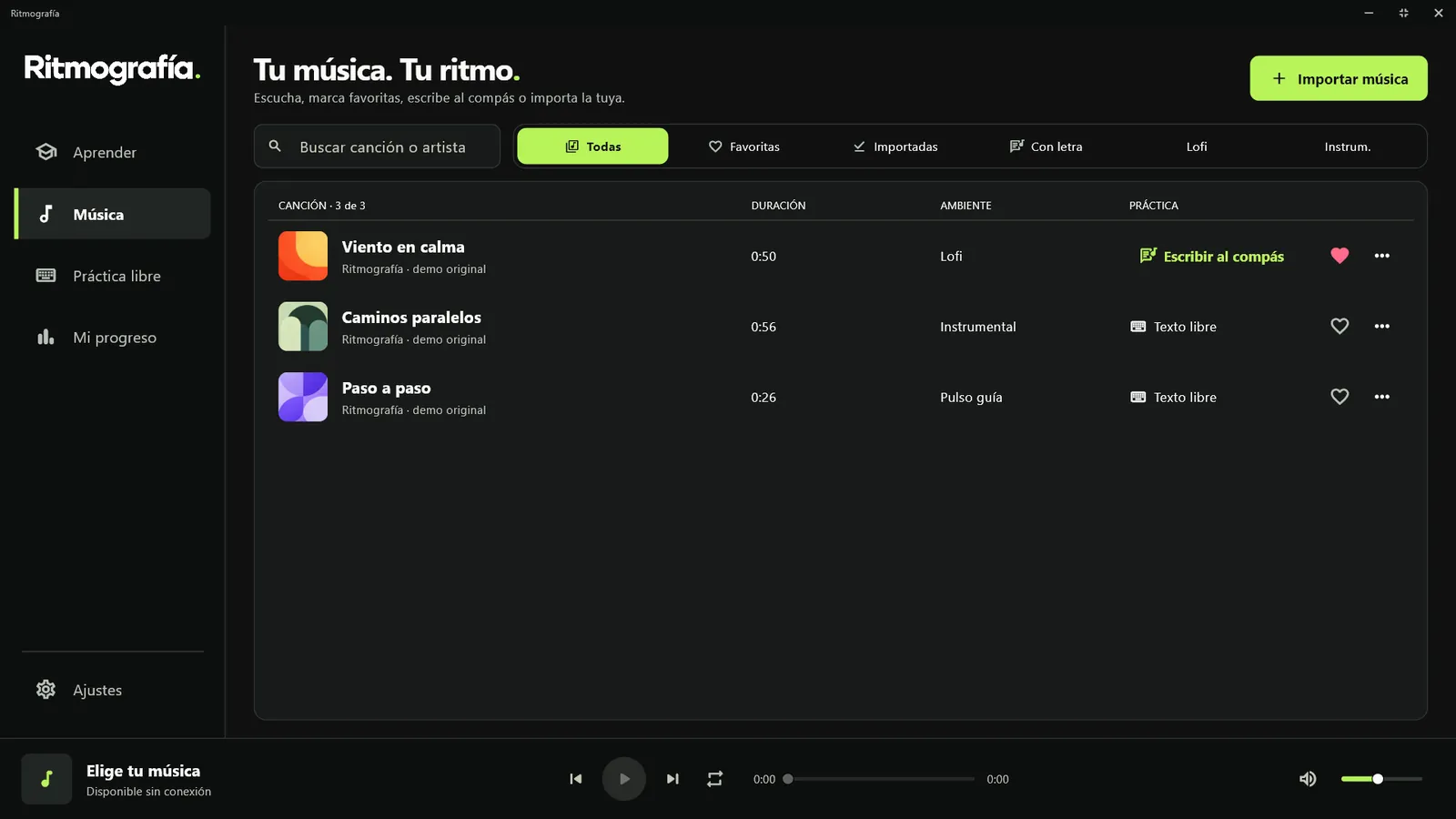Click the AMBIENTE column header
Viewport: 1456px width, 819px height.
pos(966,206)
